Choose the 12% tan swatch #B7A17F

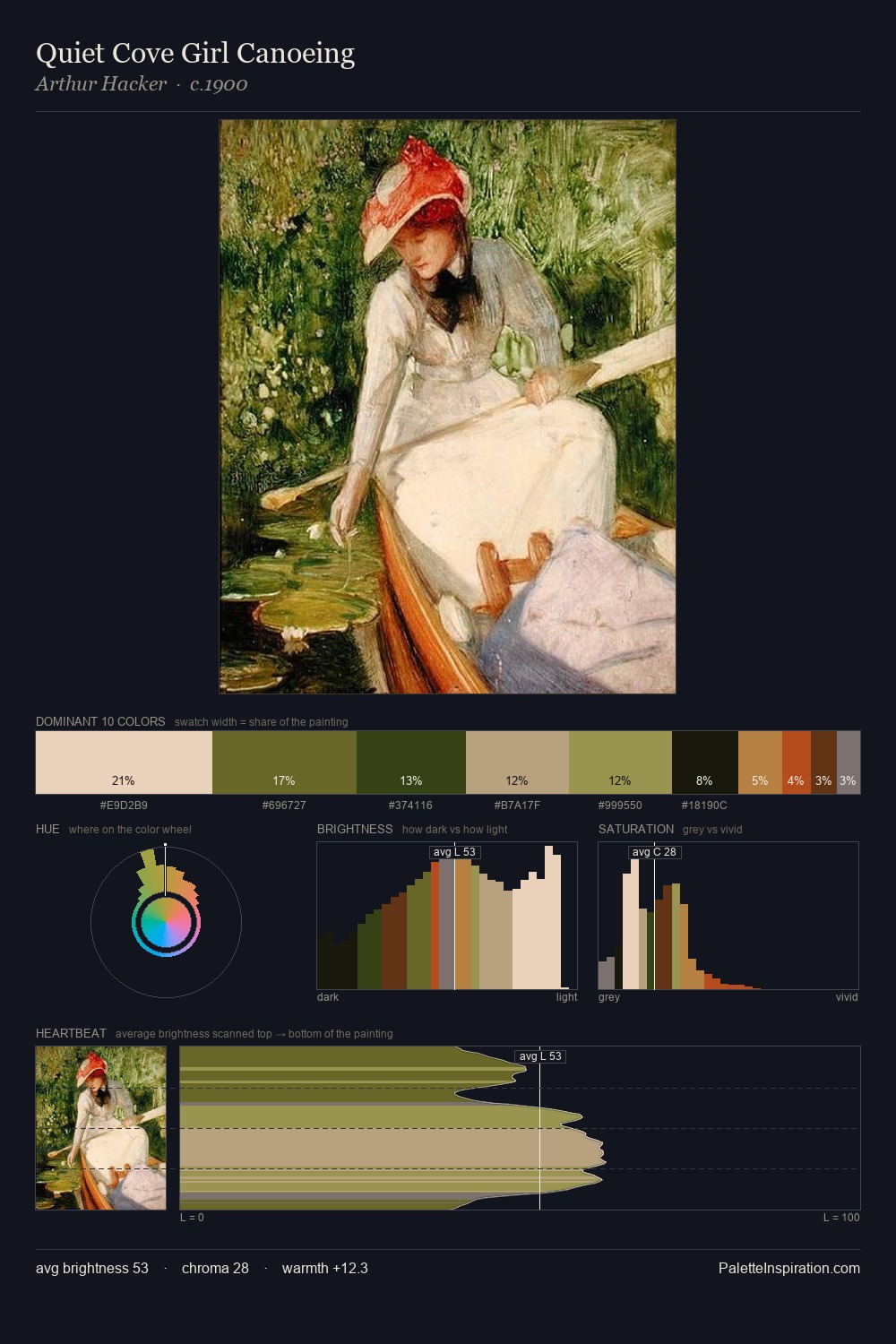tap(517, 762)
